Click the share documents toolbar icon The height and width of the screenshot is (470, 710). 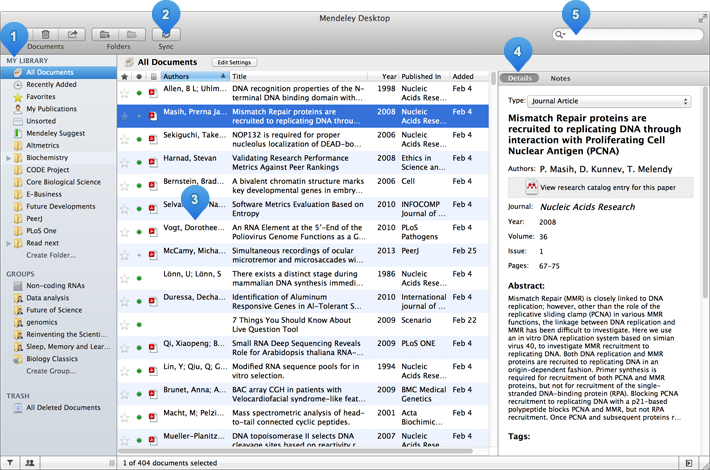coord(72,34)
